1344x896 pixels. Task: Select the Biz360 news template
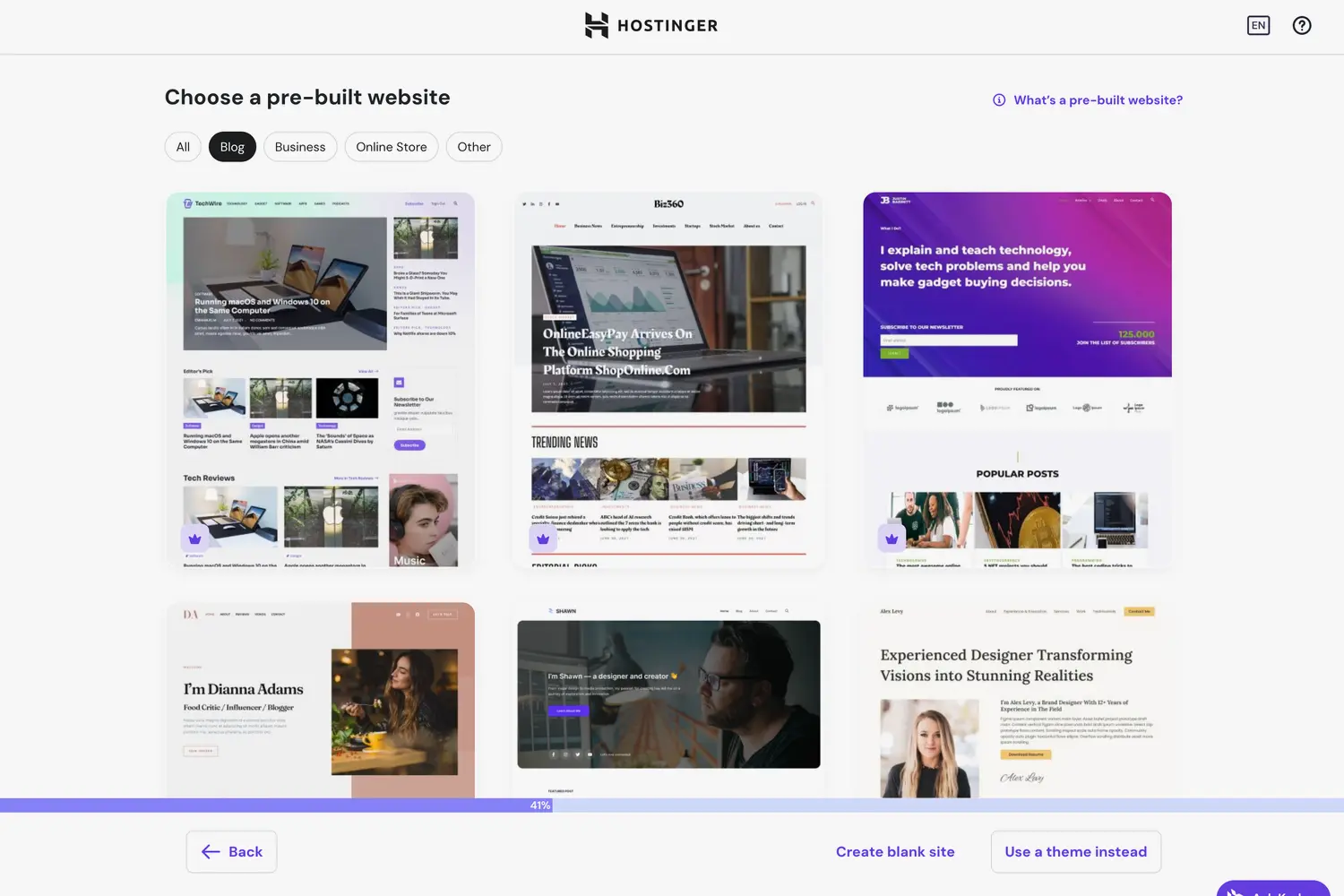click(x=668, y=380)
